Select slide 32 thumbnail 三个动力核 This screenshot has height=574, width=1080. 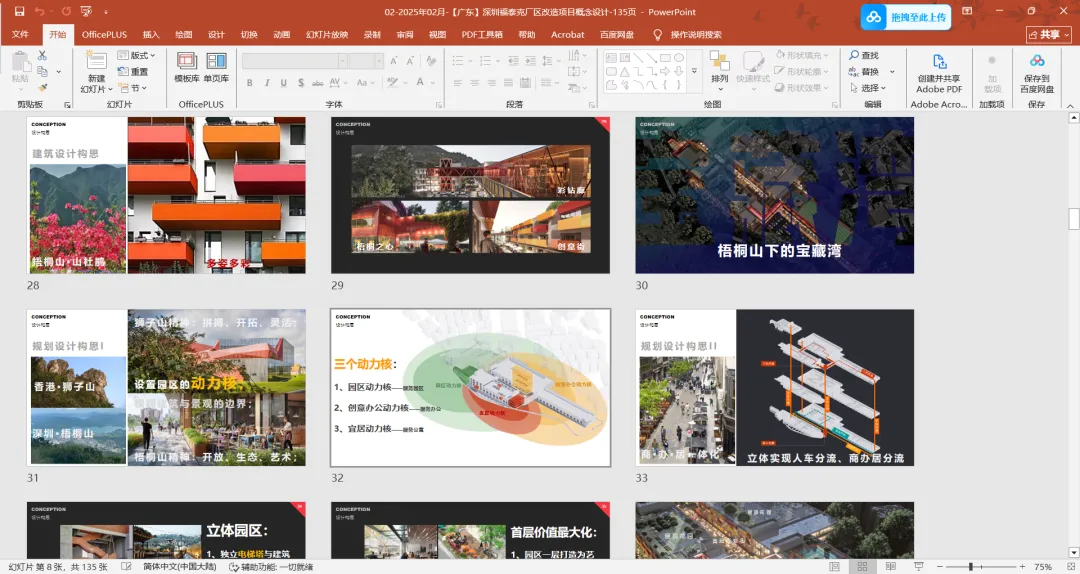(470, 387)
